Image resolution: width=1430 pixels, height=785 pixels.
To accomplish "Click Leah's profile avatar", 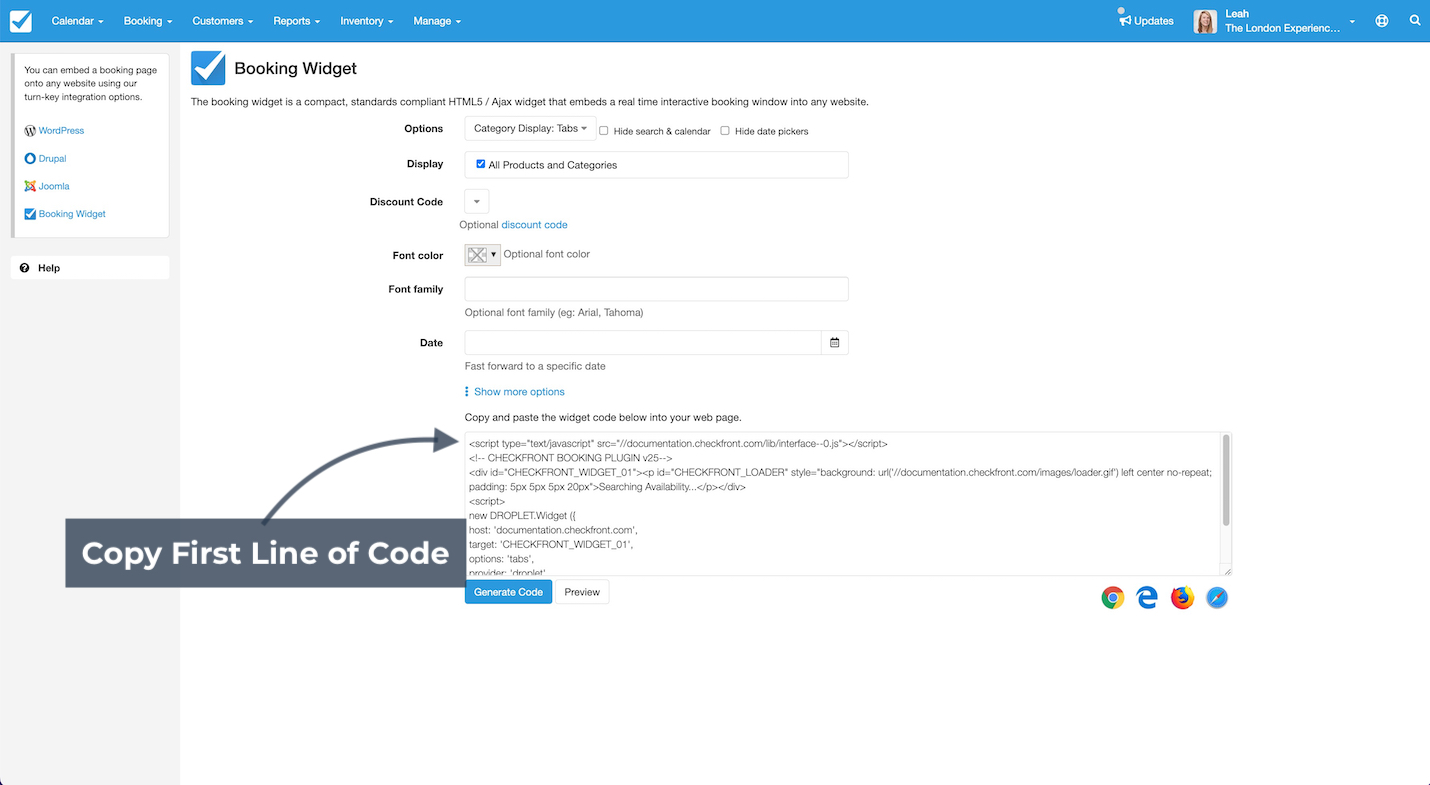I will [1205, 21].
